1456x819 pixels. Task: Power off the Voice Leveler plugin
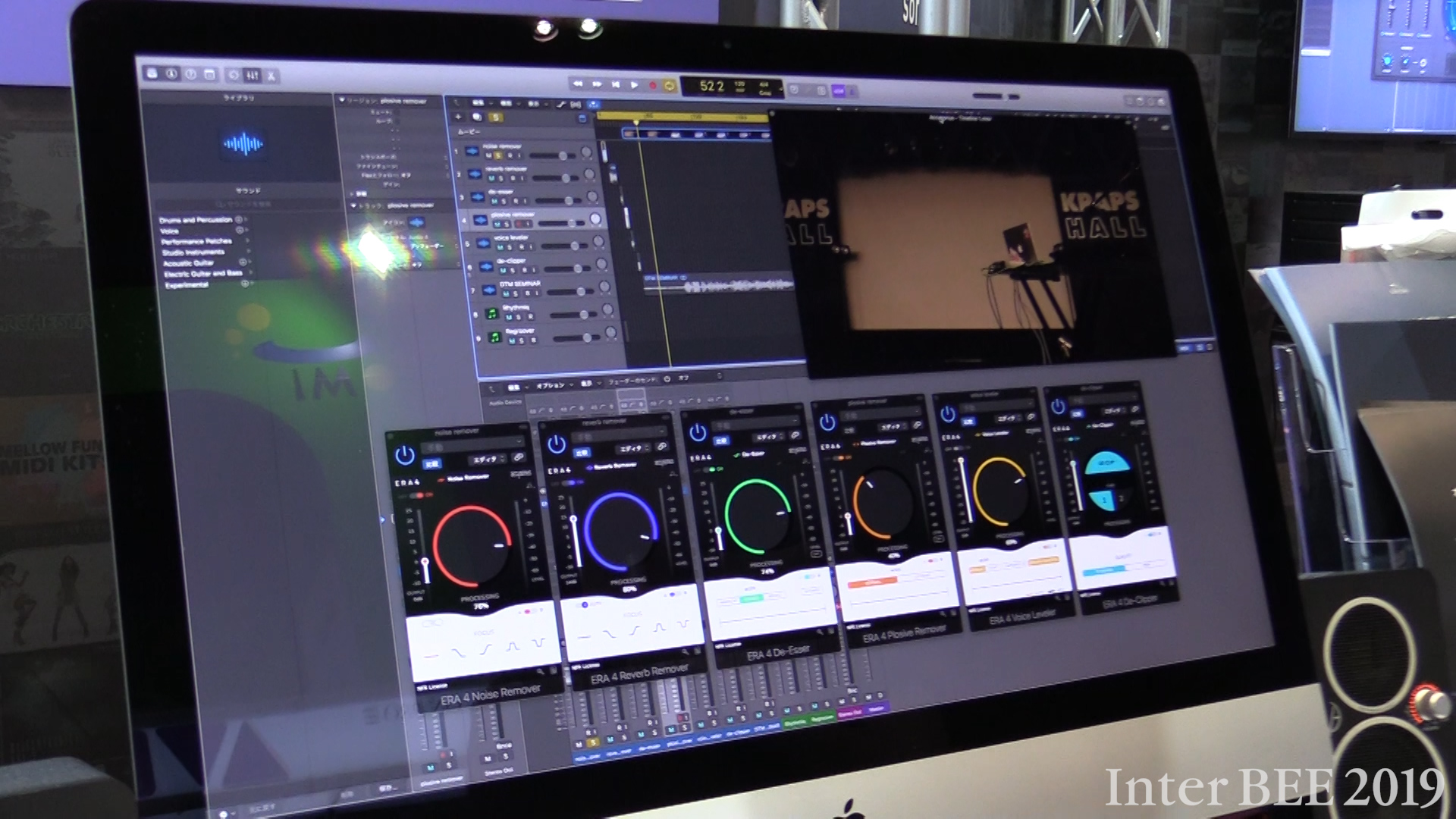coord(947,414)
